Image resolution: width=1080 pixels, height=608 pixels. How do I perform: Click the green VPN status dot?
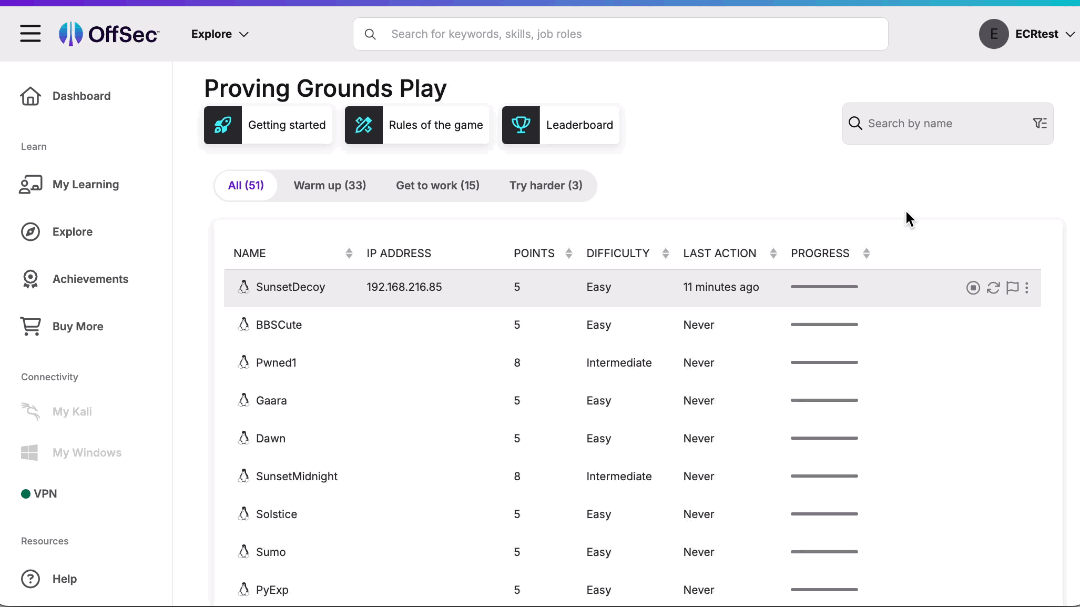[x=25, y=494]
